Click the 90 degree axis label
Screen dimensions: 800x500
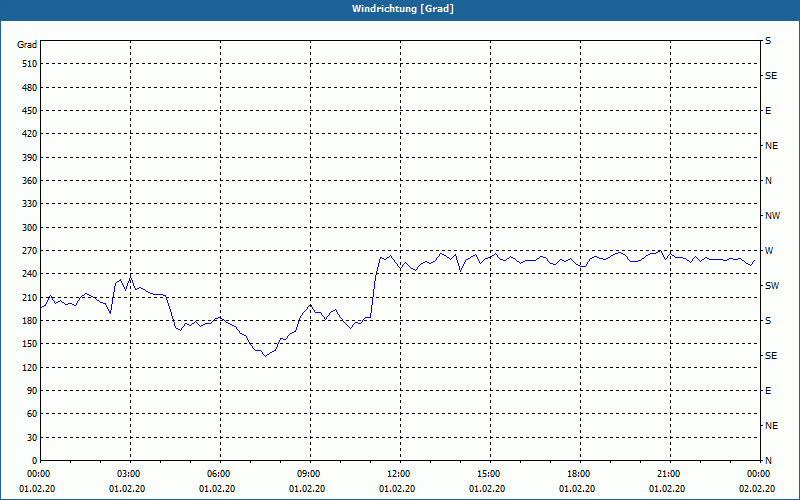(32, 390)
